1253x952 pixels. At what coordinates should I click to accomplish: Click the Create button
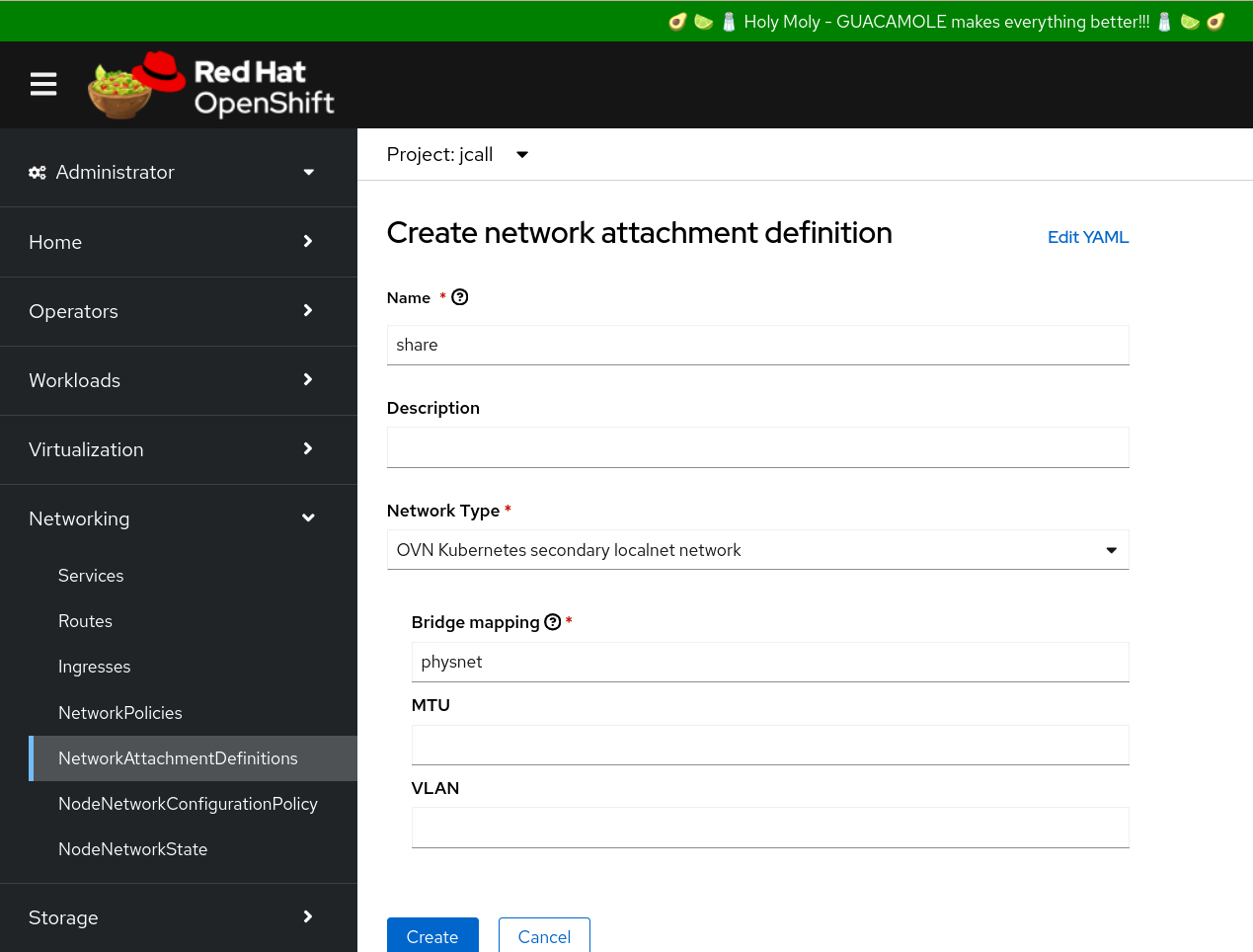tap(432, 936)
